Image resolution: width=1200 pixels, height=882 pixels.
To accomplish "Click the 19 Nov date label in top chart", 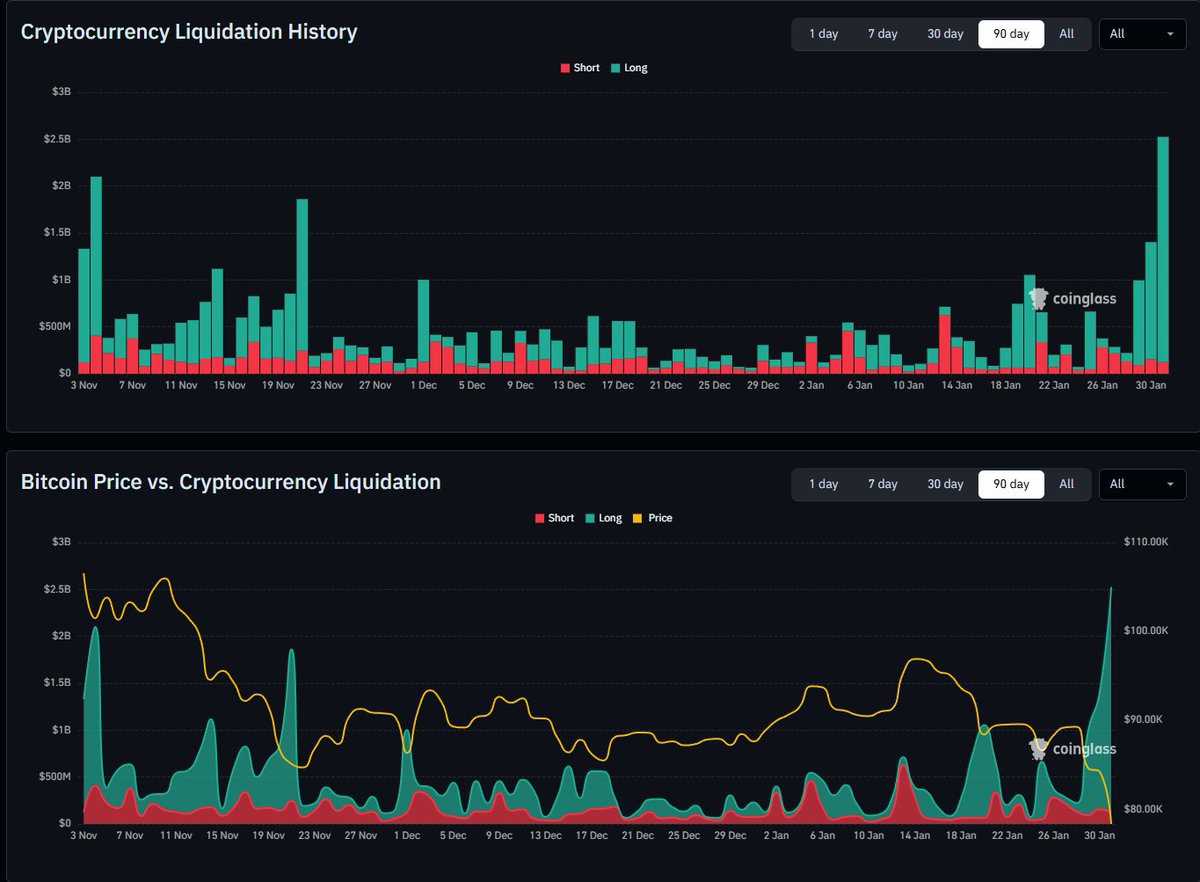I will [278, 385].
